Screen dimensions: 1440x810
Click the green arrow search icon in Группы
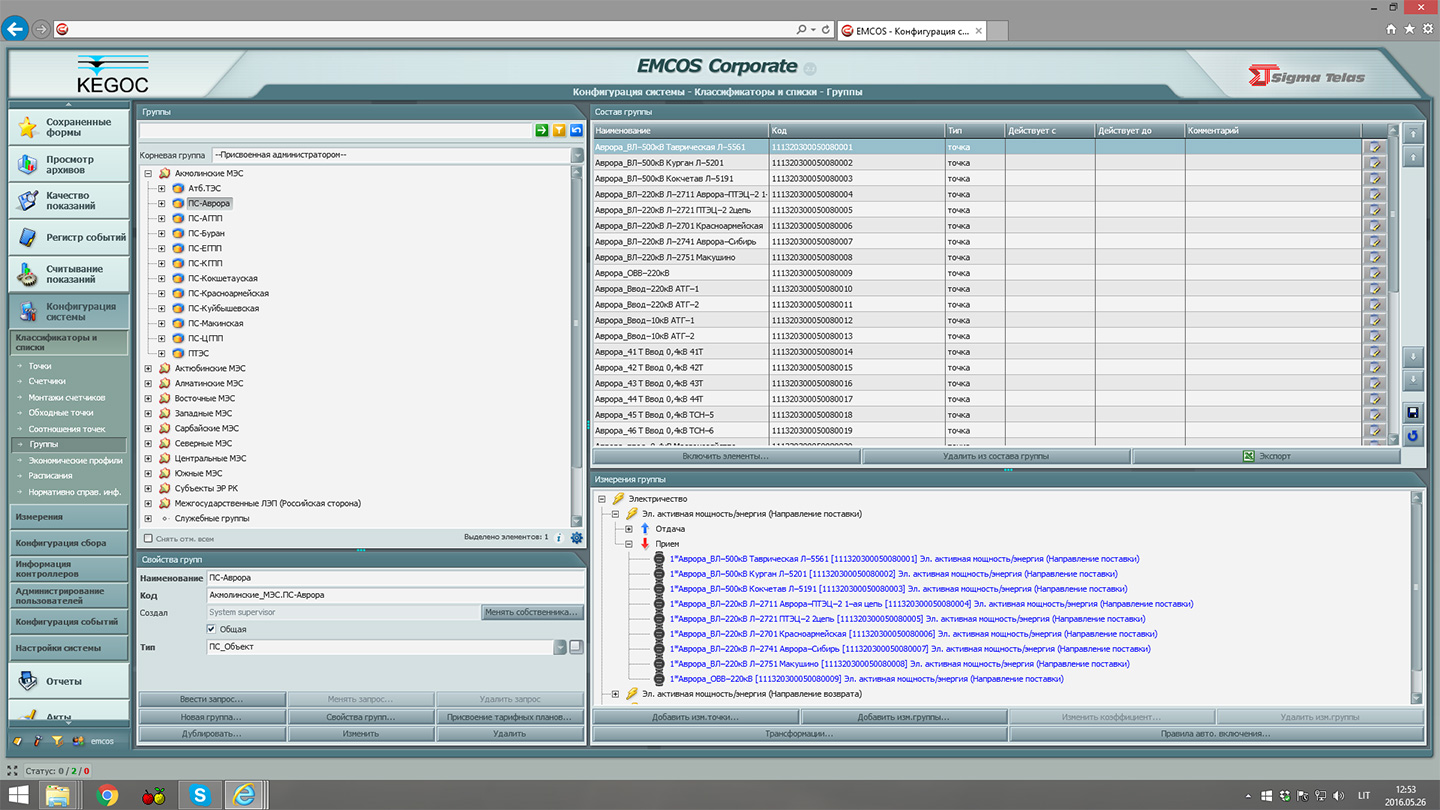542,131
